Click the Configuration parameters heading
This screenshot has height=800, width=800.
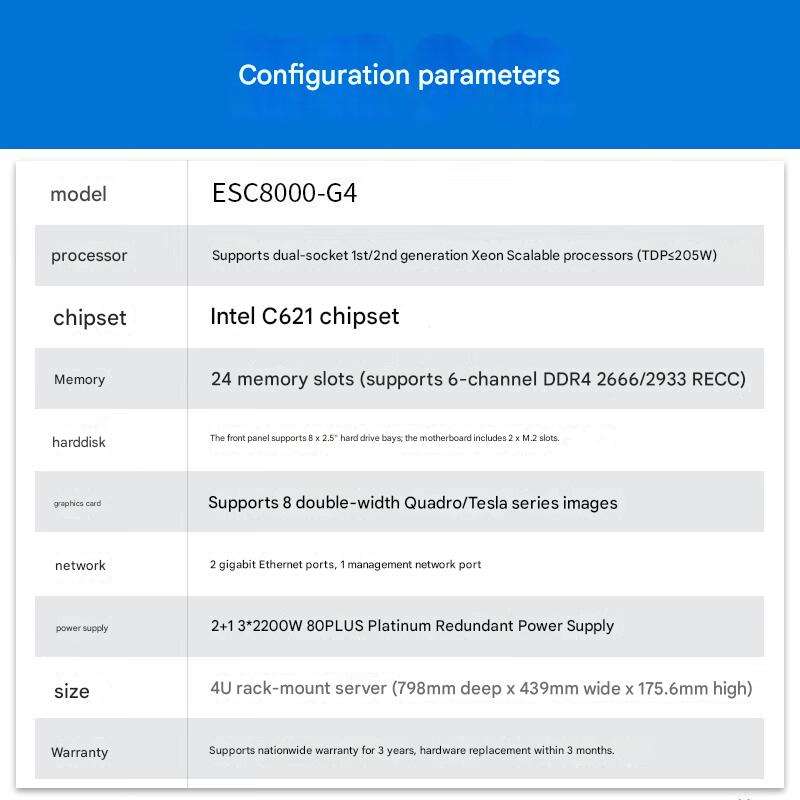(399, 75)
